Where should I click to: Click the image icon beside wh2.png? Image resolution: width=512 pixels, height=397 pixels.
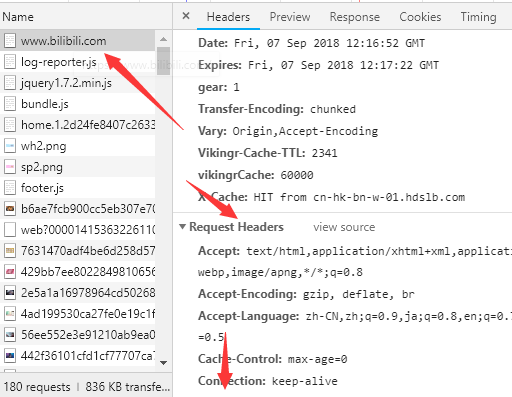coord(10,146)
